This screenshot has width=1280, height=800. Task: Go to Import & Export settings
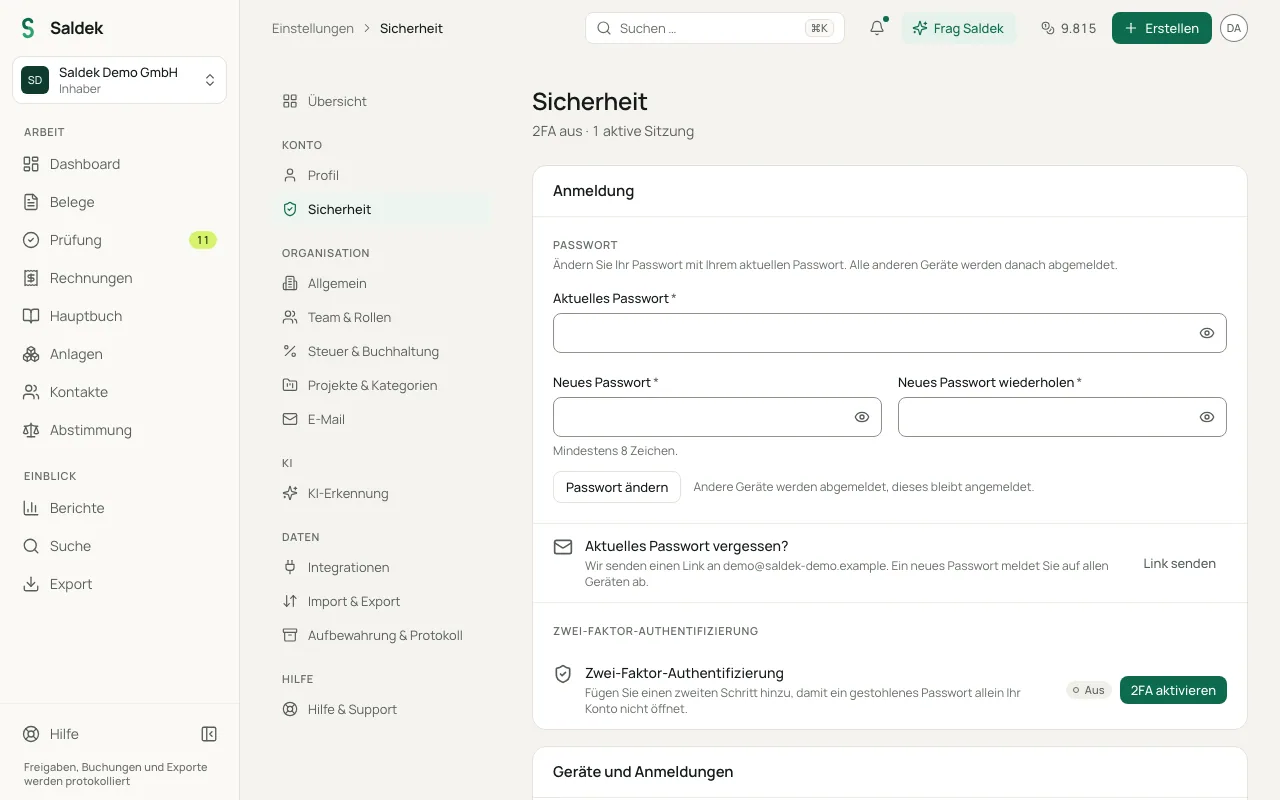[x=381, y=601]
